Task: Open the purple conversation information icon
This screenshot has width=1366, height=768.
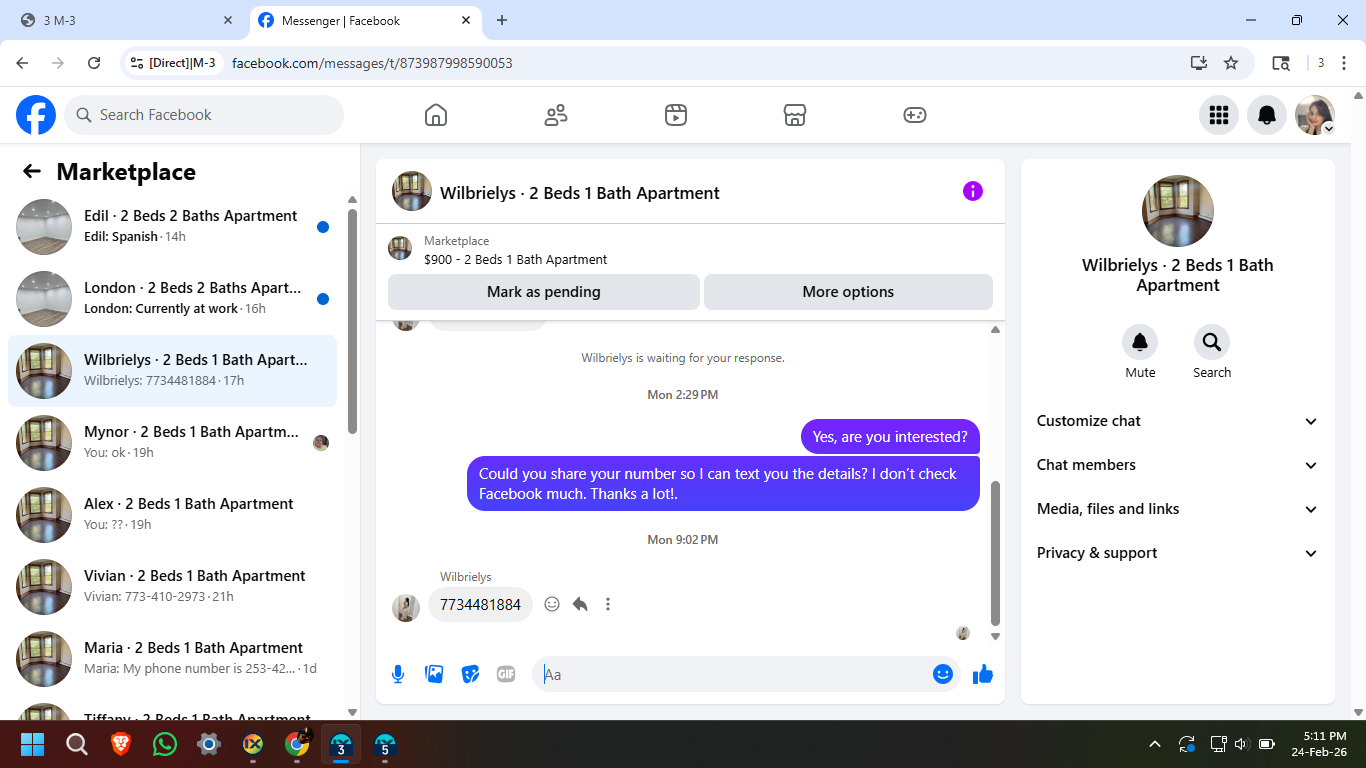Action: 973,191
